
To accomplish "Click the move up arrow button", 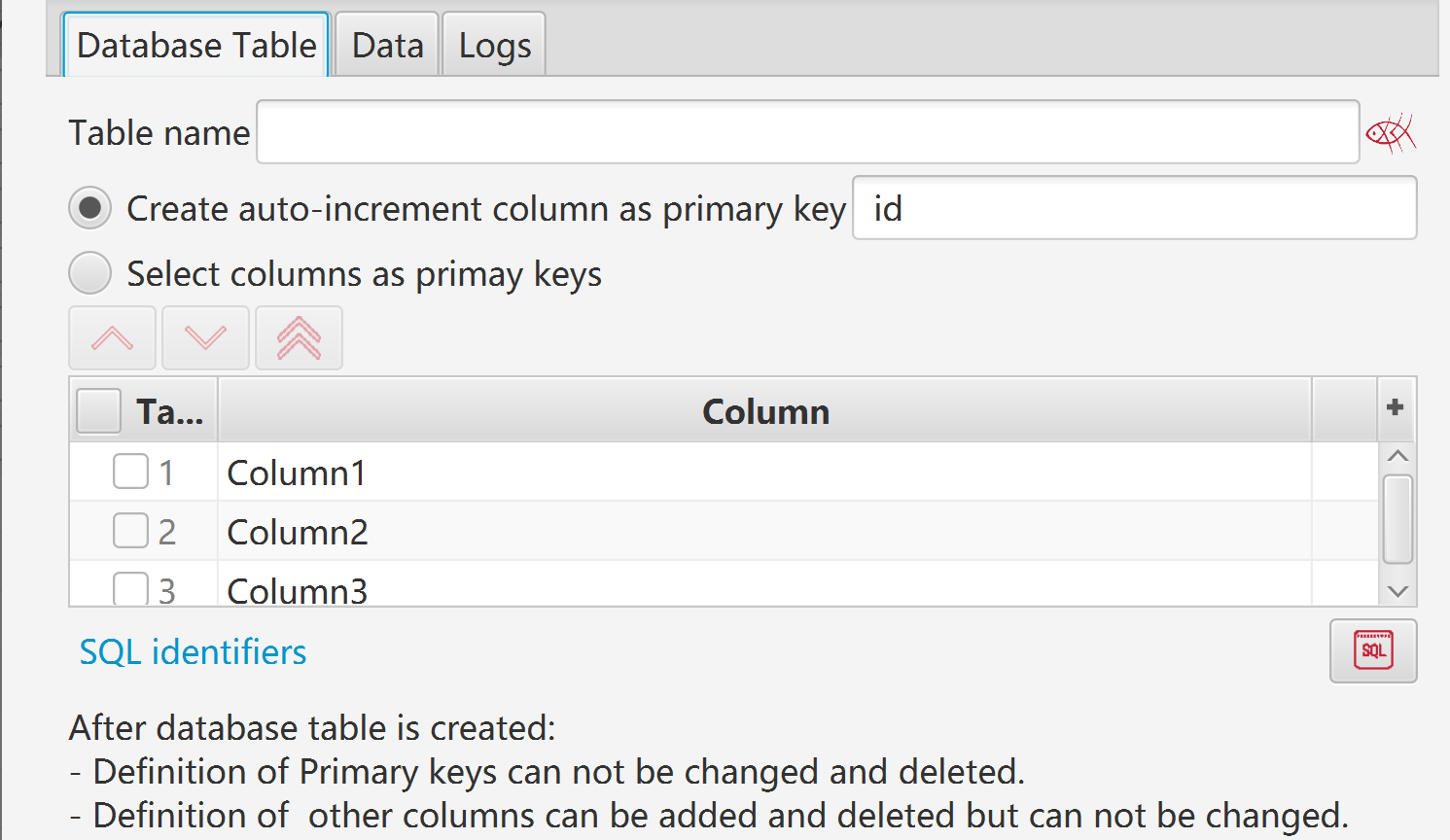I will pos(113,337).
